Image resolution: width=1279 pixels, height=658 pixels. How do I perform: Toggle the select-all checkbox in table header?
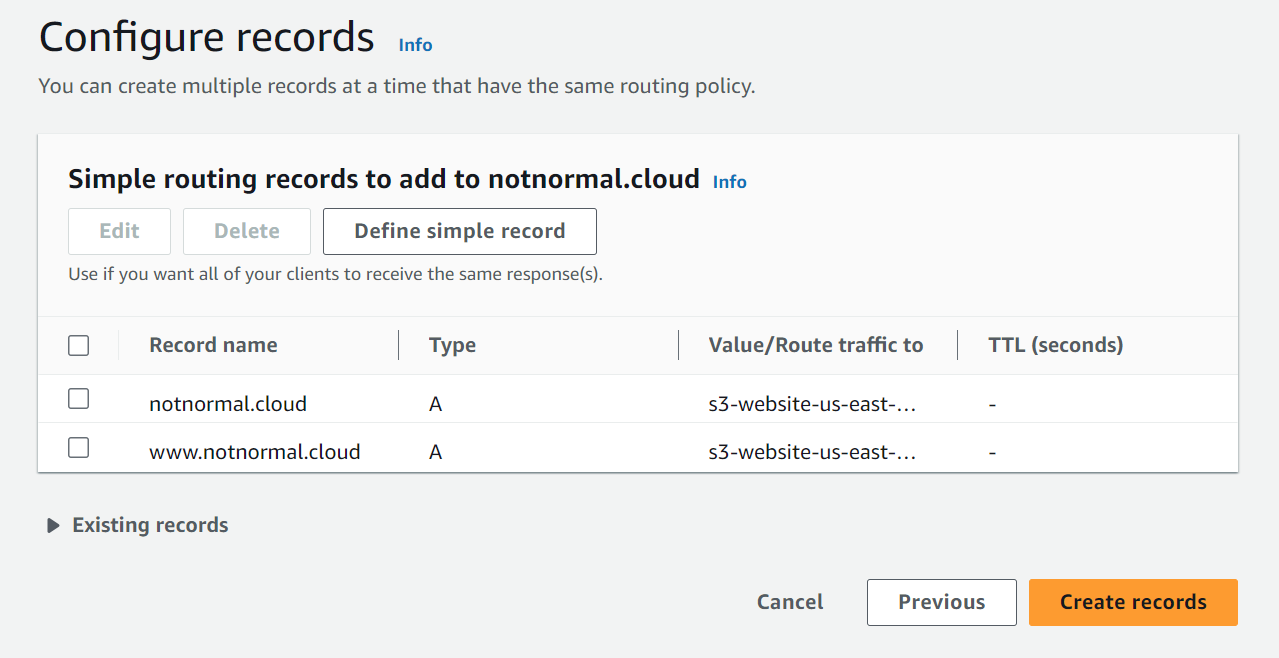tap(78, 346)
